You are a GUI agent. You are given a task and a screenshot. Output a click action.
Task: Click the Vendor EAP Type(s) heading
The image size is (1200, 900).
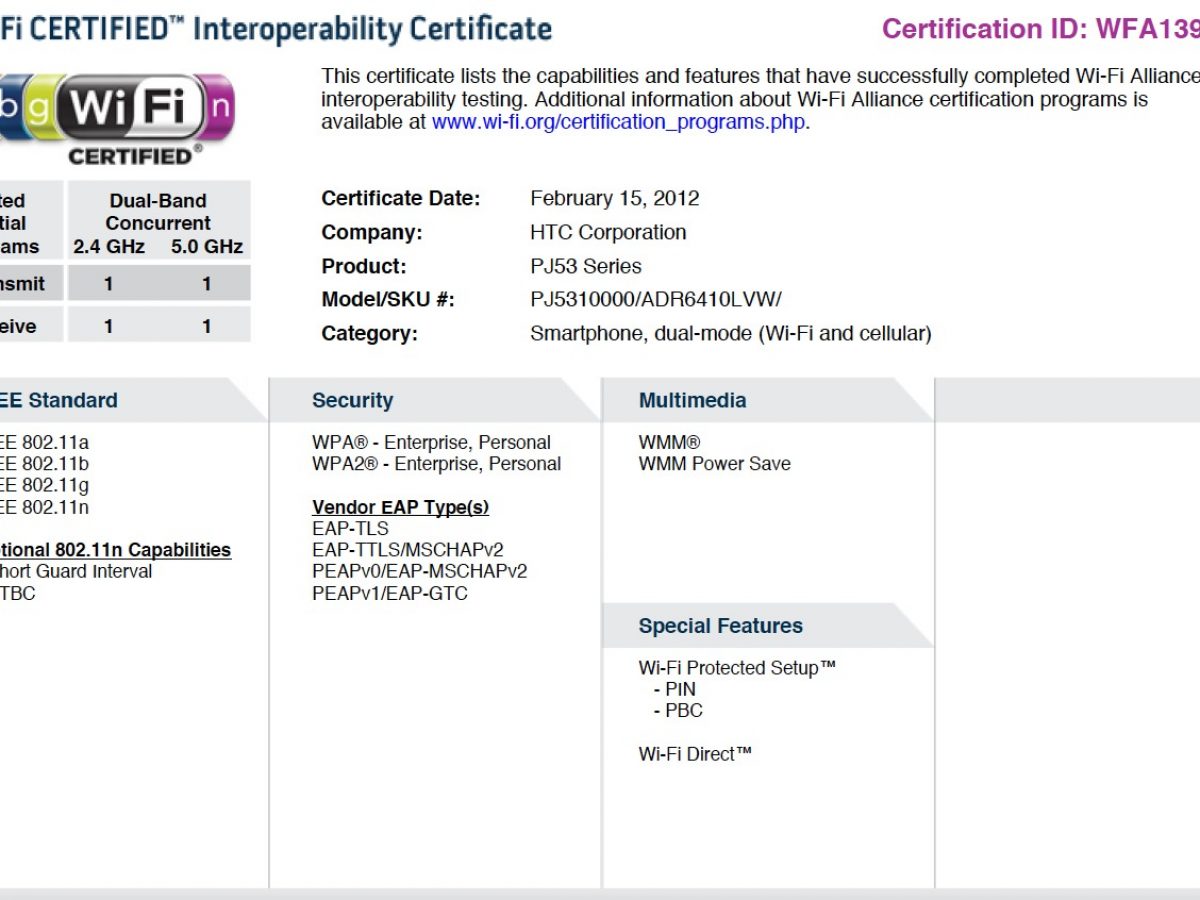point(400,507)
